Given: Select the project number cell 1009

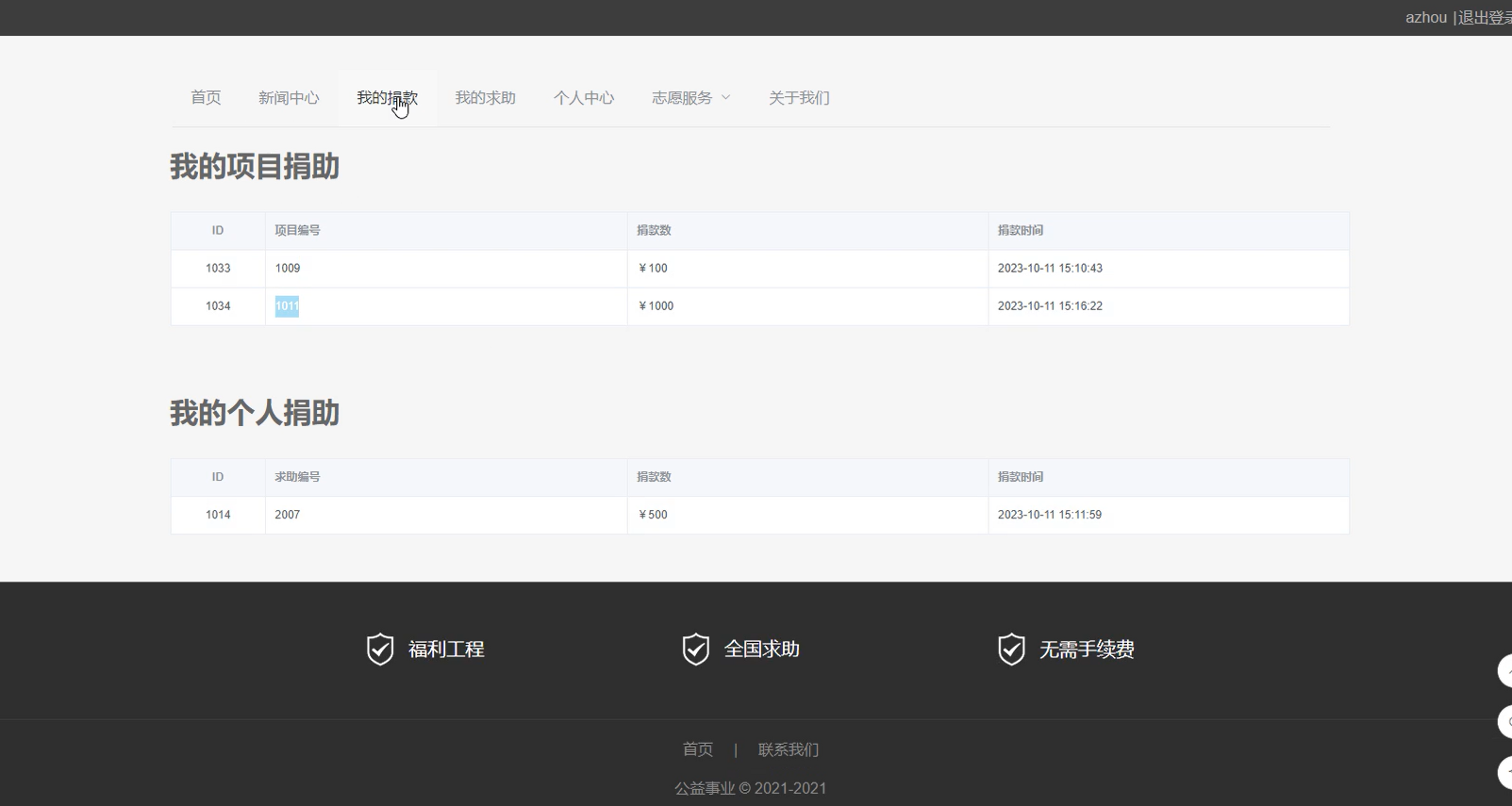Looking at the screenshot, I should [446, 269].
